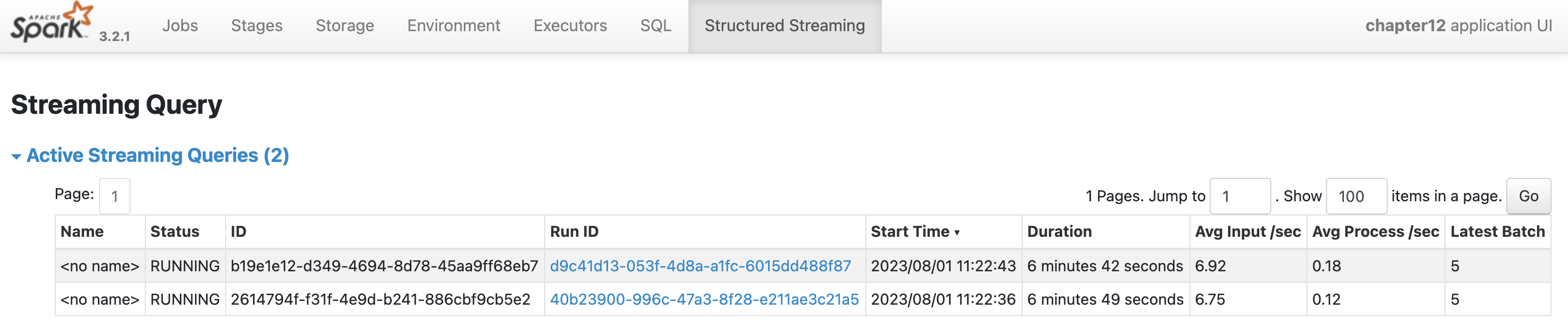
Task: Select the Executors tab
Action: pyautogui.click(x=570, y=26)
